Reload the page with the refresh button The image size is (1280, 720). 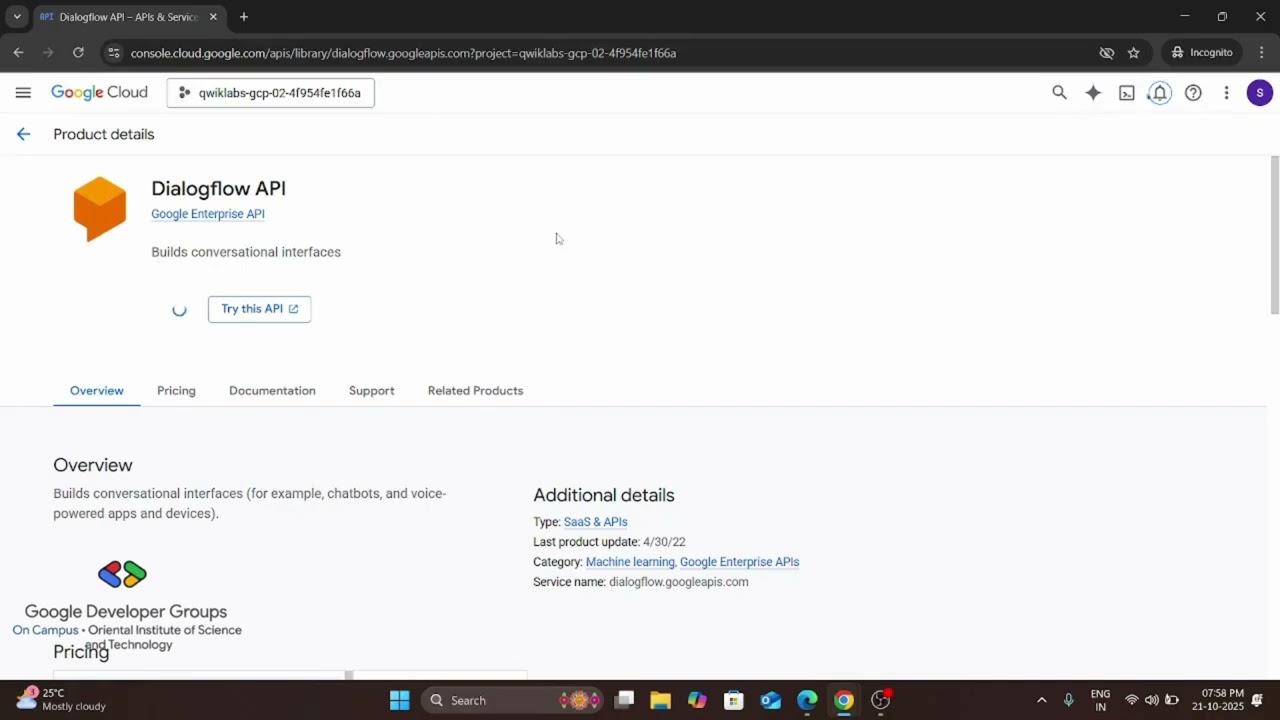(78, 52)
